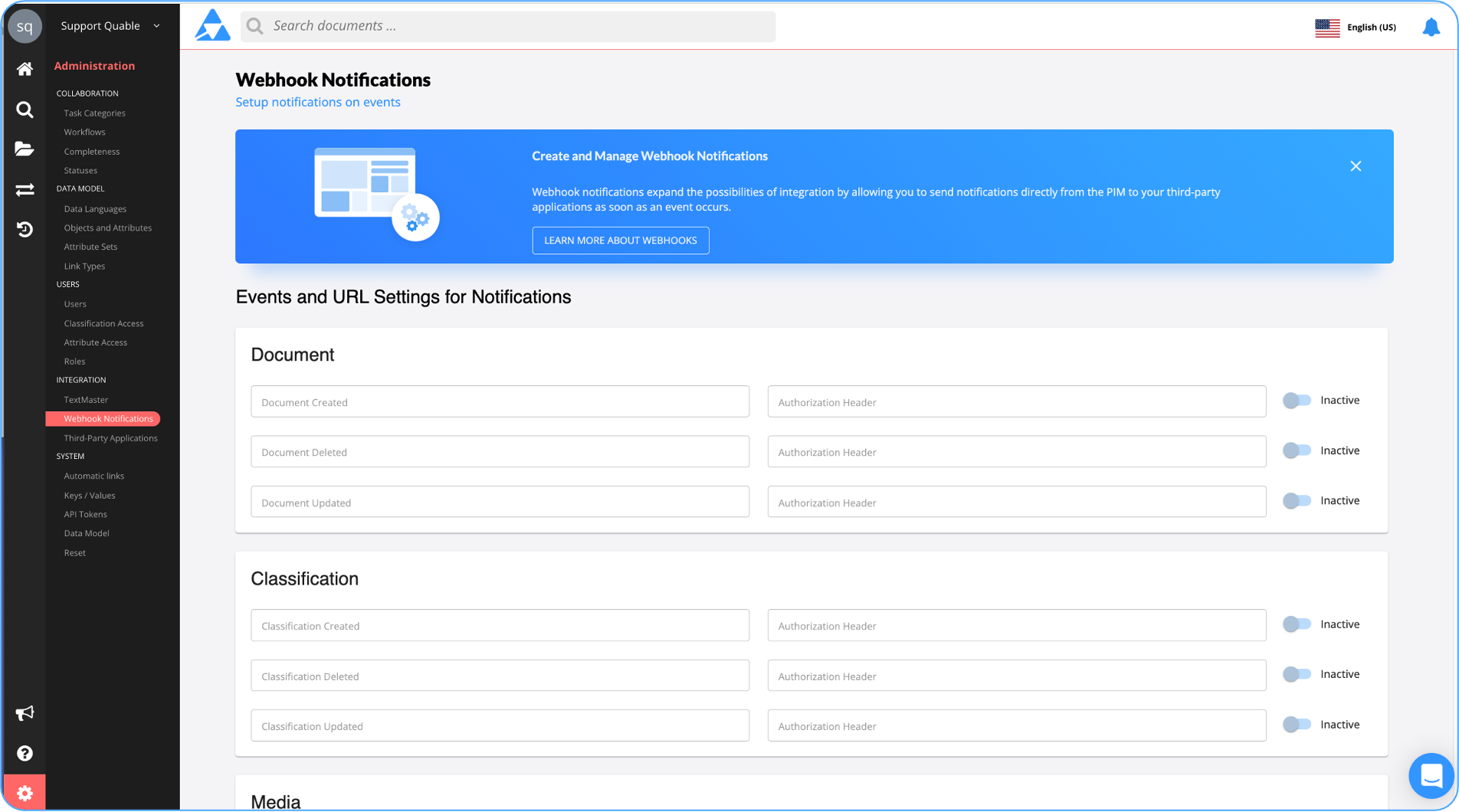The image size is (1459, 812).
Task: Select Webhook Notifications in the sidebar menu
Action: tap(107, 418)
